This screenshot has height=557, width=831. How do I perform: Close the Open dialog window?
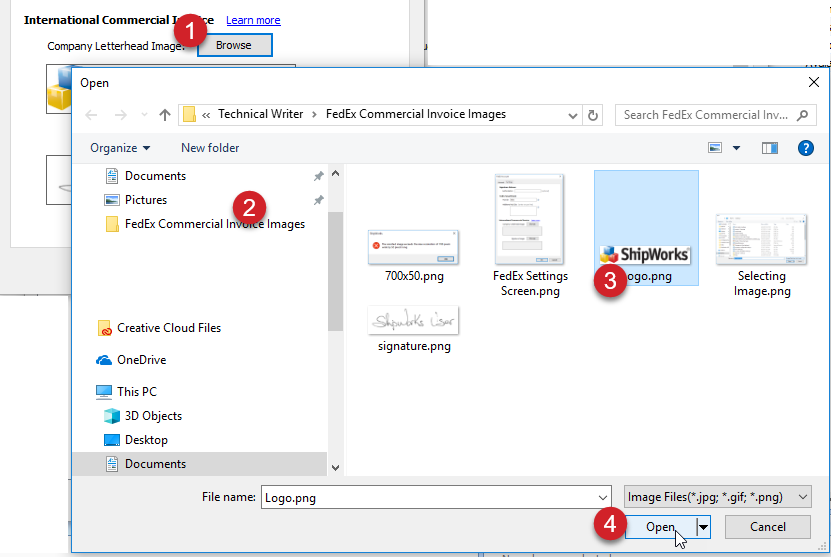click(814, 82)
